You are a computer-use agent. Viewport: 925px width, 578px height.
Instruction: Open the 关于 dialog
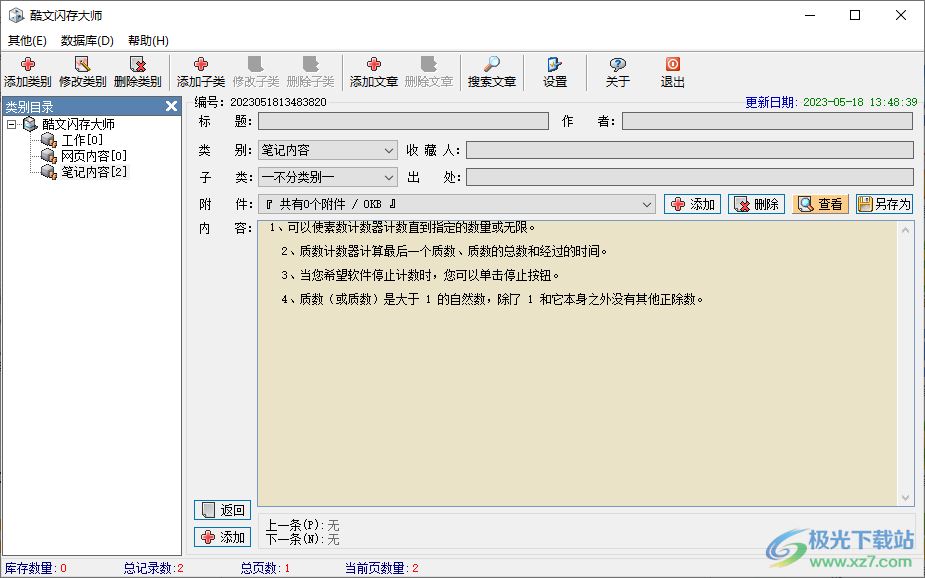(x=618, y=73)
